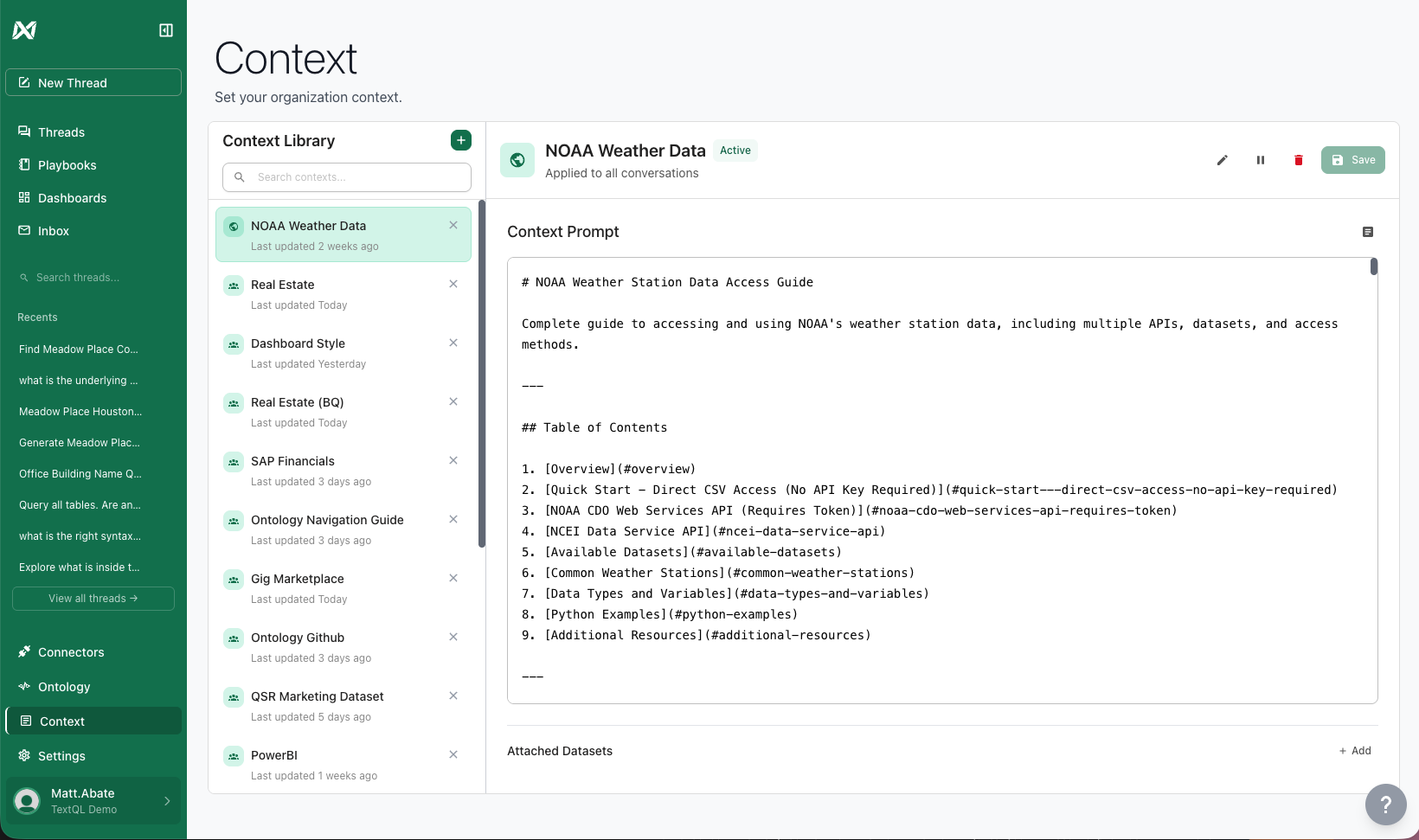Click the pencil icon to rename the context
The image size is (1419, 840).
coord(1223,160)
